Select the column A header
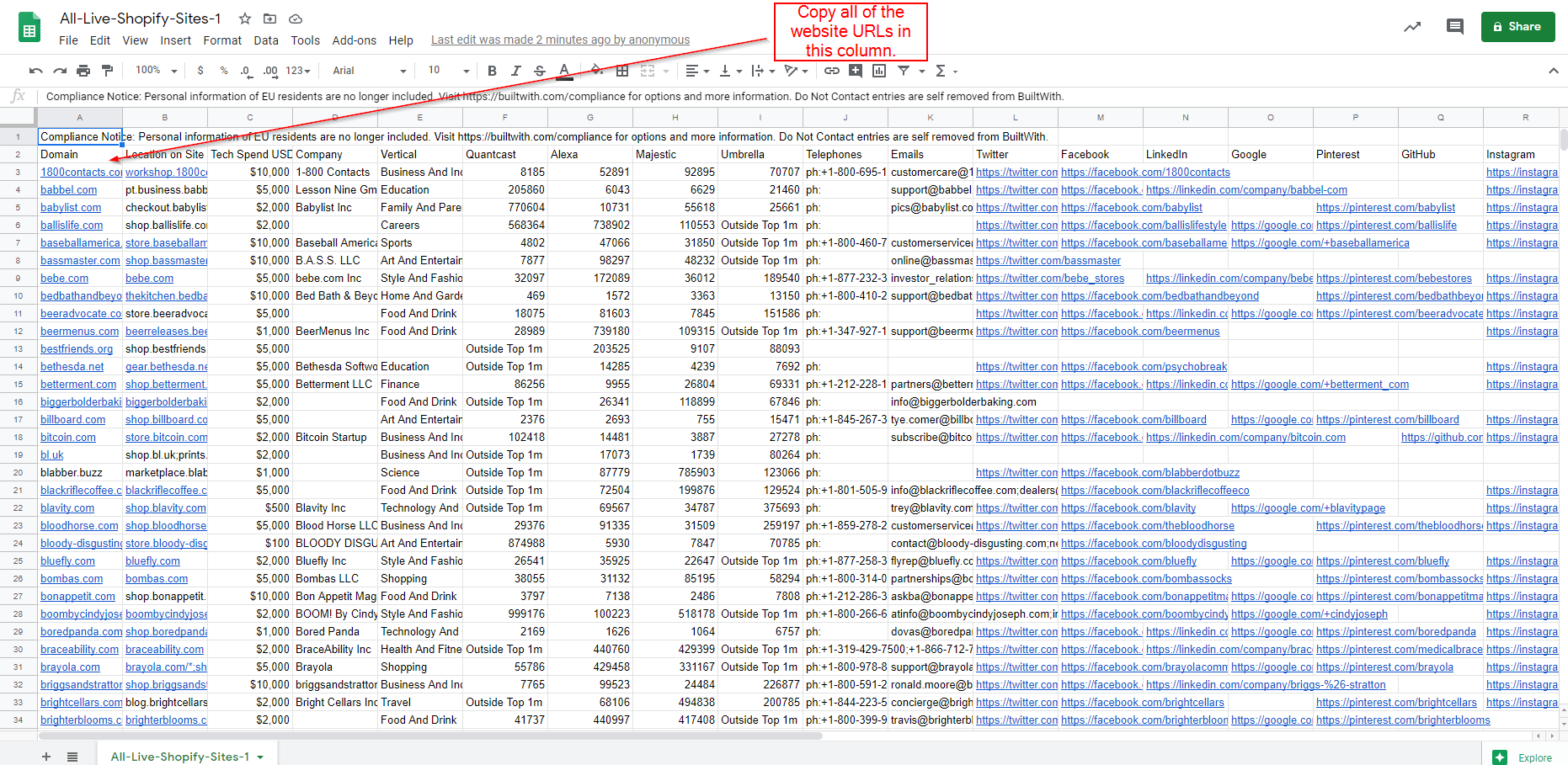This screenshot has height=765, width=1568. coord(80,118)
